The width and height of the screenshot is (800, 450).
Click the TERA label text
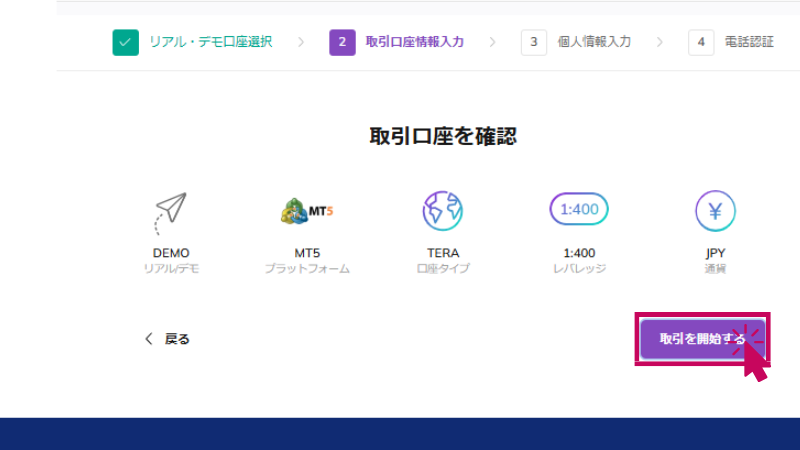pyautogui.click(x=443, y=253)
